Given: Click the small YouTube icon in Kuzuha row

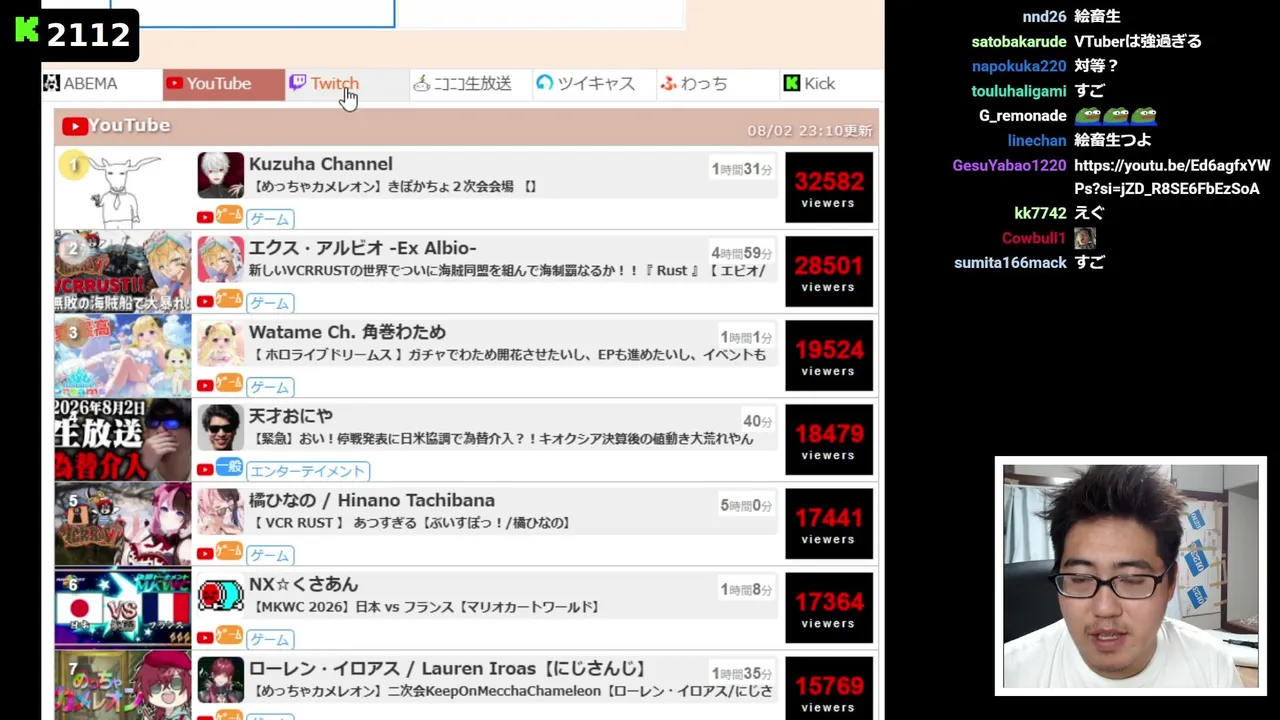Looking at the screenshot, I should tap(205, 217).
